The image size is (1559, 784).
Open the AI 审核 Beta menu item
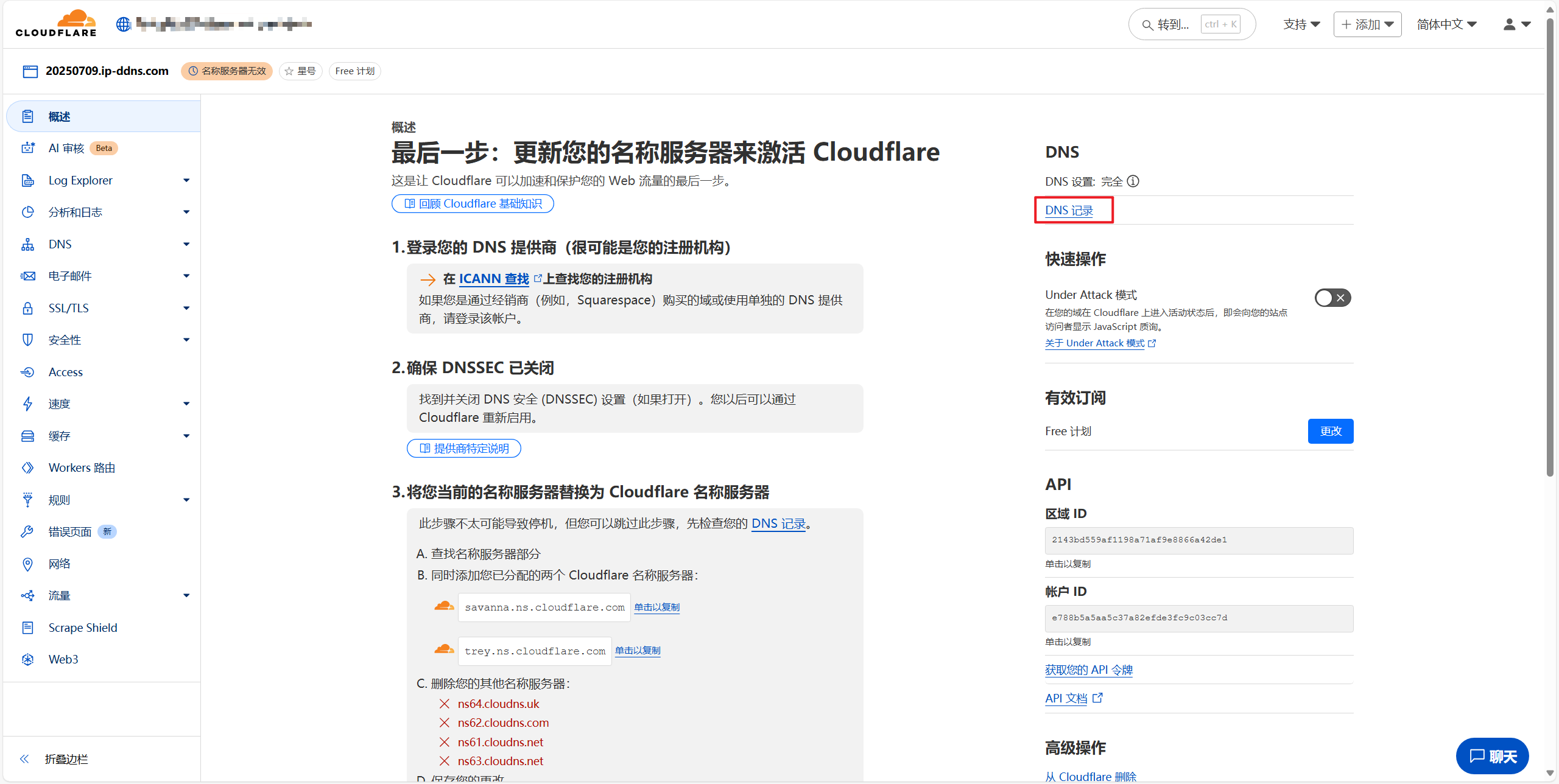click(x=104, y=148)
